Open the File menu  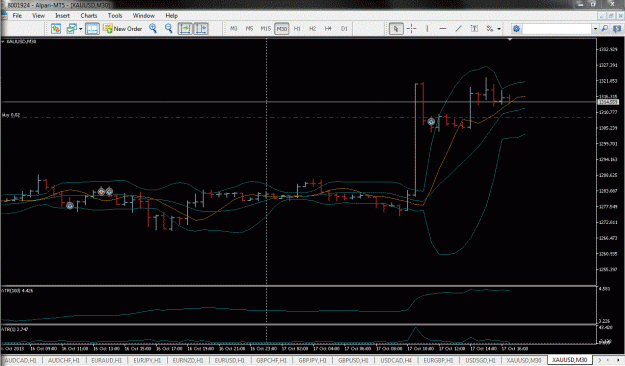tap(17, 16)
